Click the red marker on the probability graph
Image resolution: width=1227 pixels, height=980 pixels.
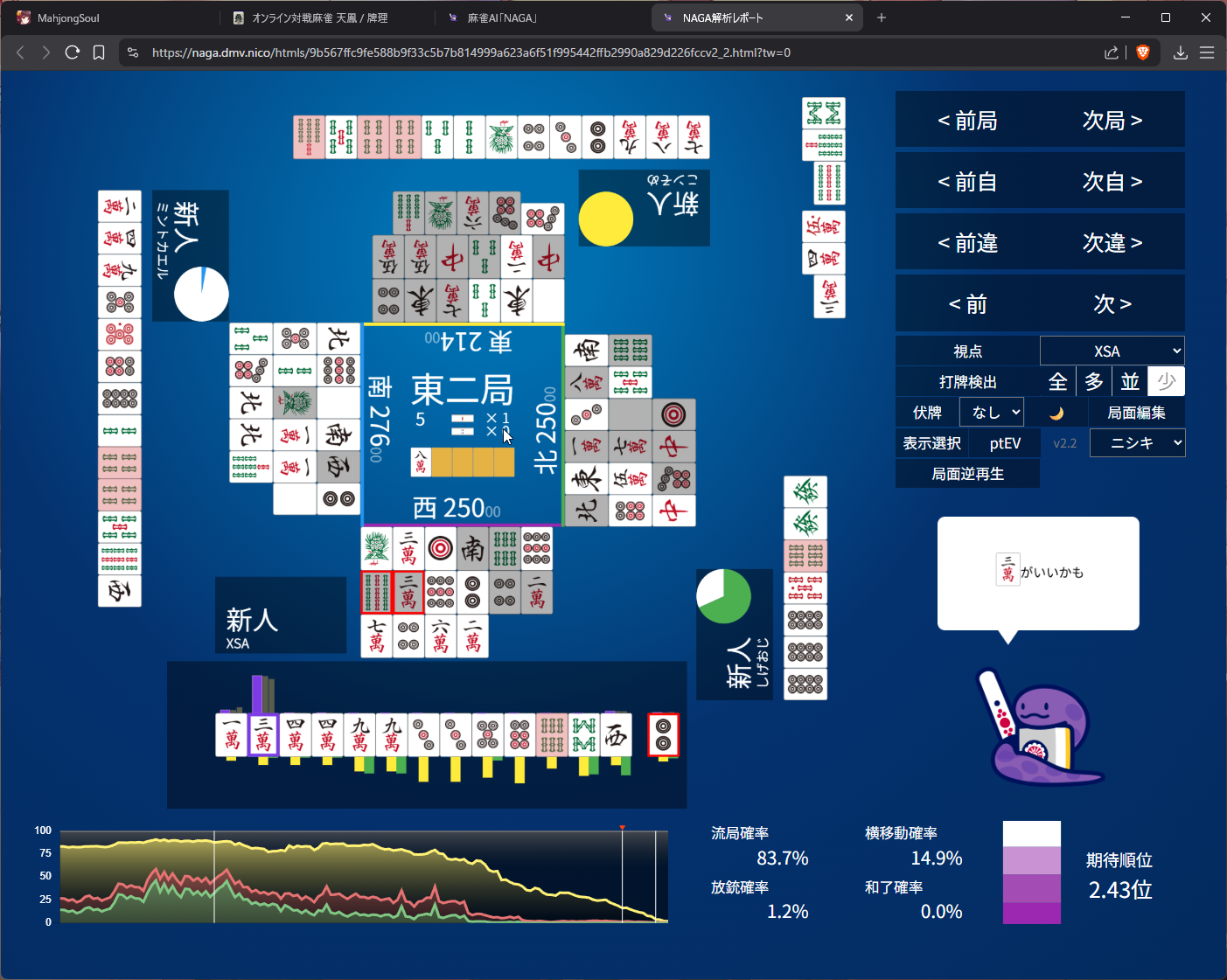[622, 827]
